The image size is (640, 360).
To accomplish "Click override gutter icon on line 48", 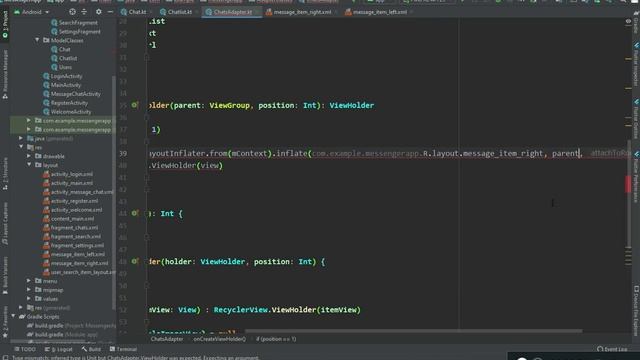I will [135, 261].
